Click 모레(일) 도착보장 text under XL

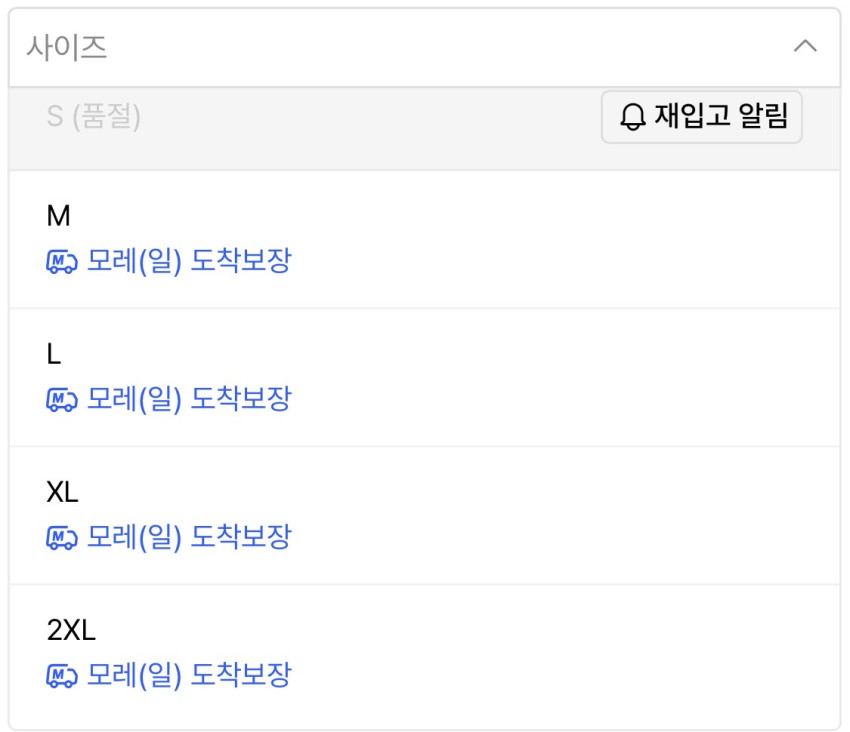189,538
